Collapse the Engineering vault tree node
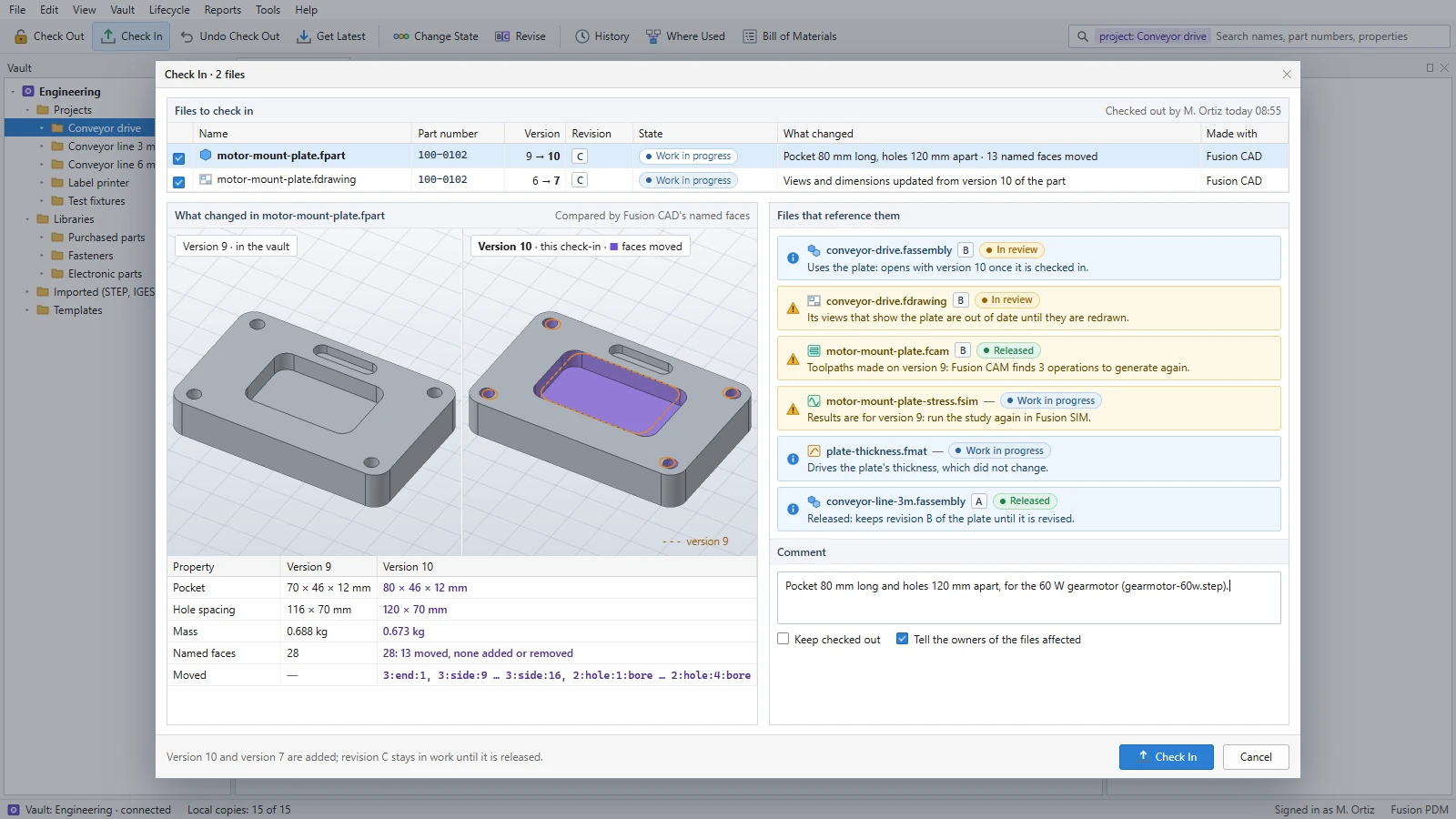The width and height of the screenshot is (1456, 819). pyautogui.click(x=13, y=92)
